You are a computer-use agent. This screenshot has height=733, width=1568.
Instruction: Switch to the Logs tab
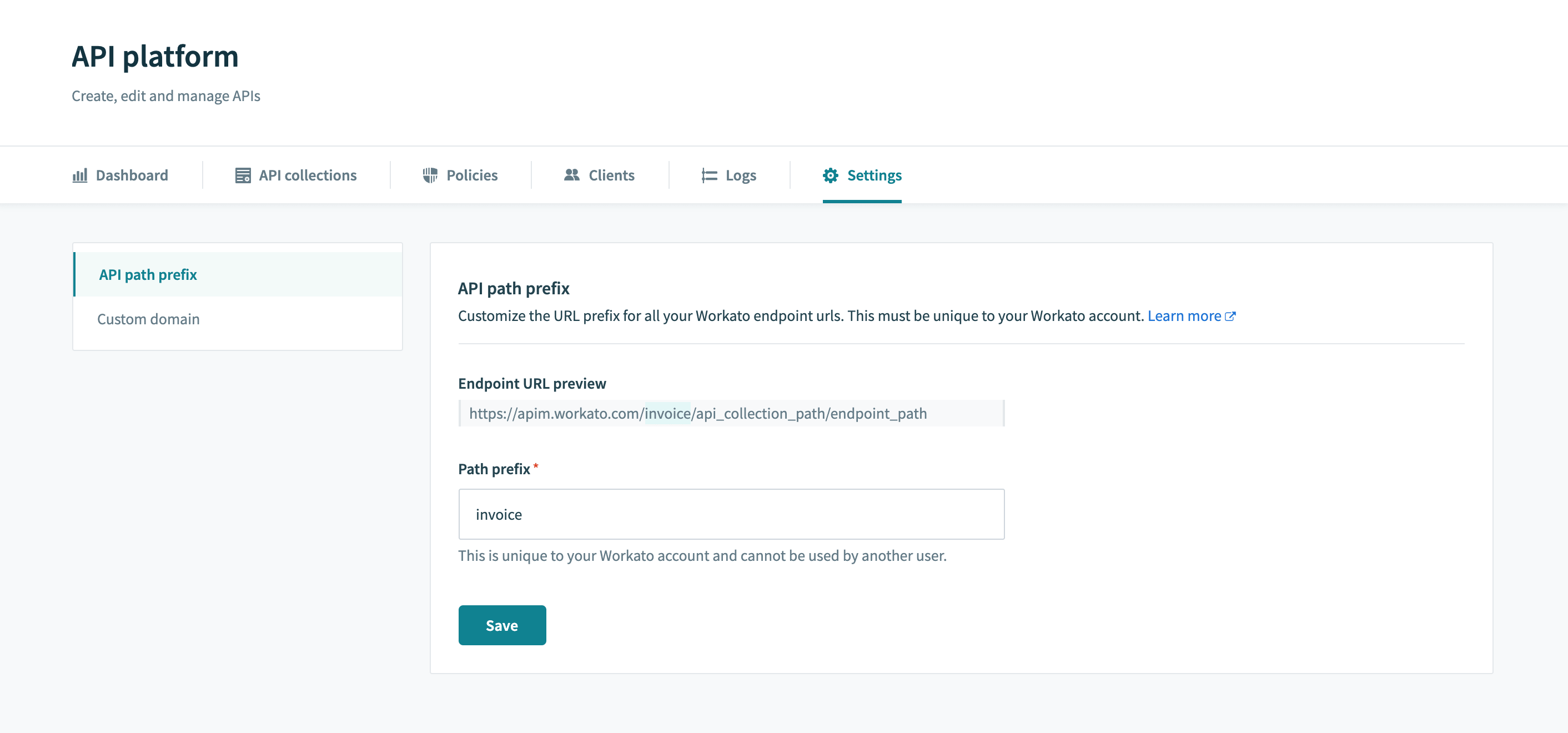coord(740,175)
